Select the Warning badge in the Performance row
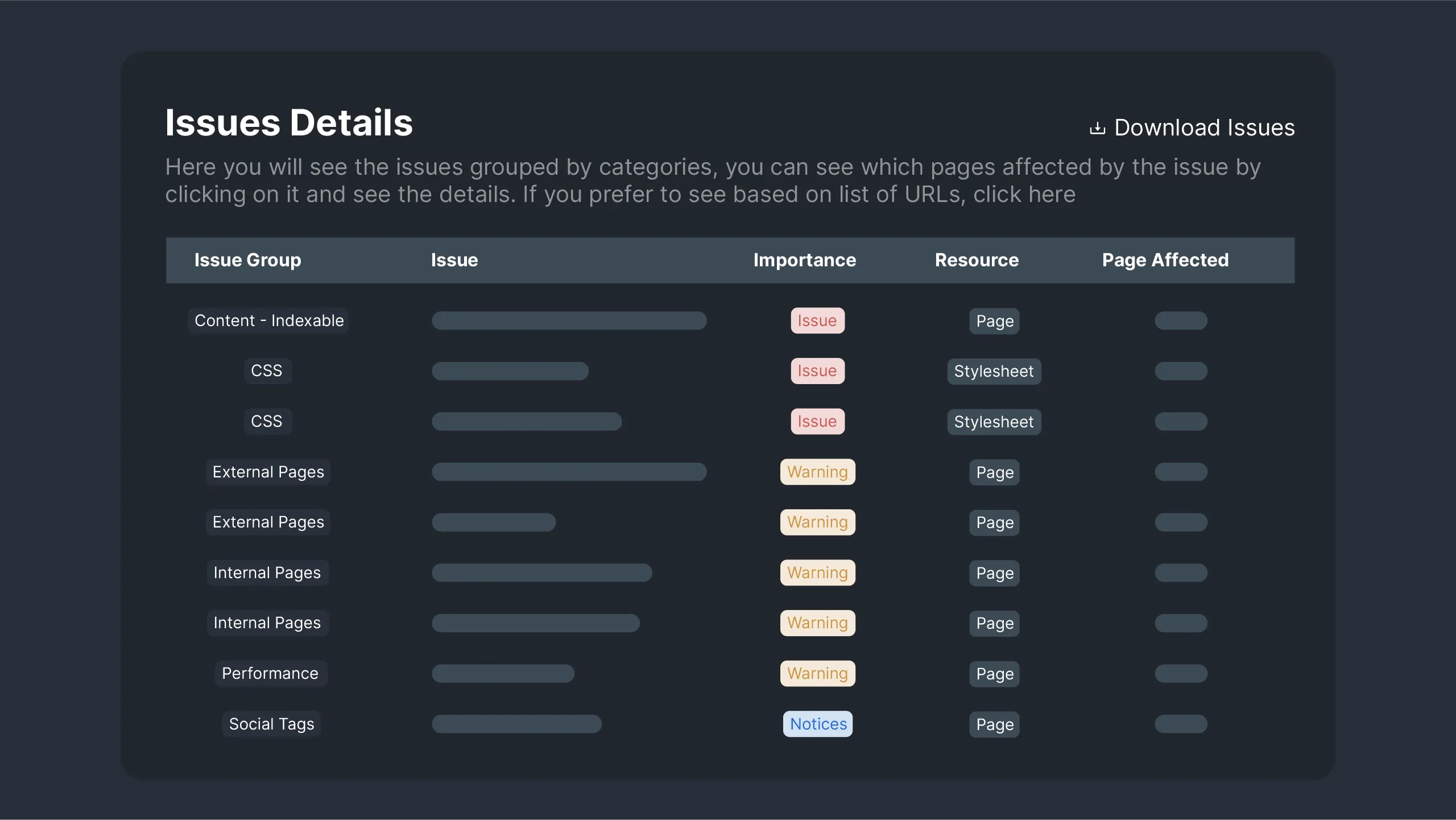The image size is (1456, 820). (817, 673)
